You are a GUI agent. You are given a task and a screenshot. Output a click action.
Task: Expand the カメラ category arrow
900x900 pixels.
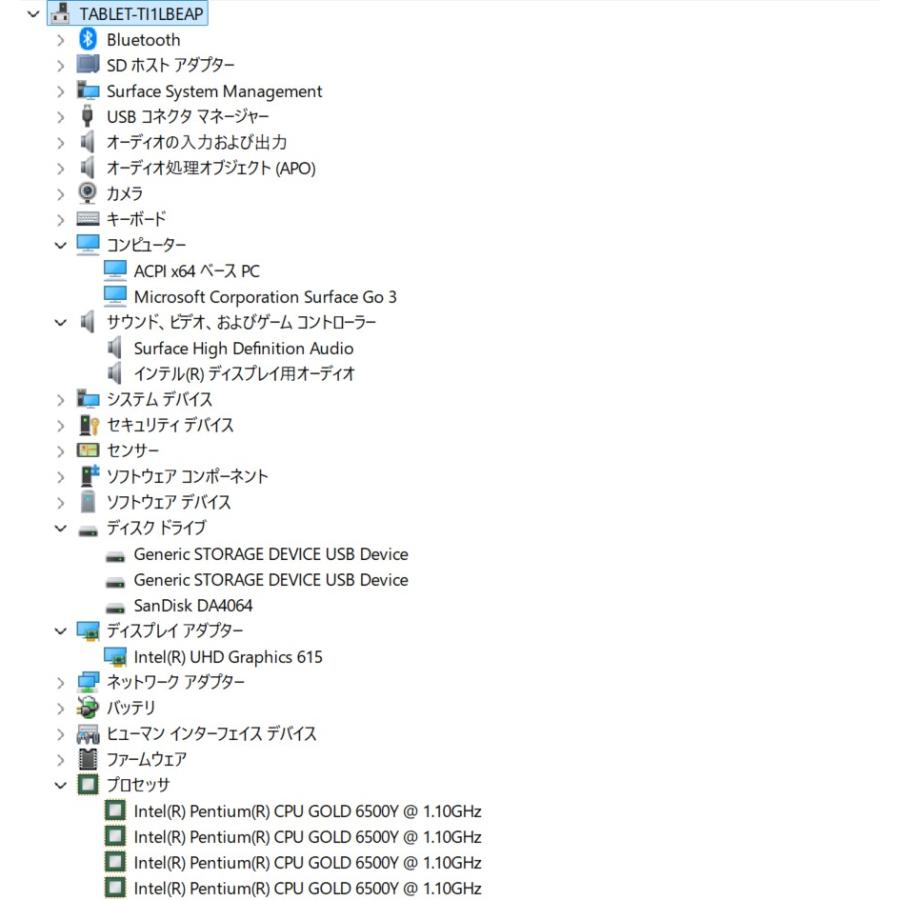point(61,194)
